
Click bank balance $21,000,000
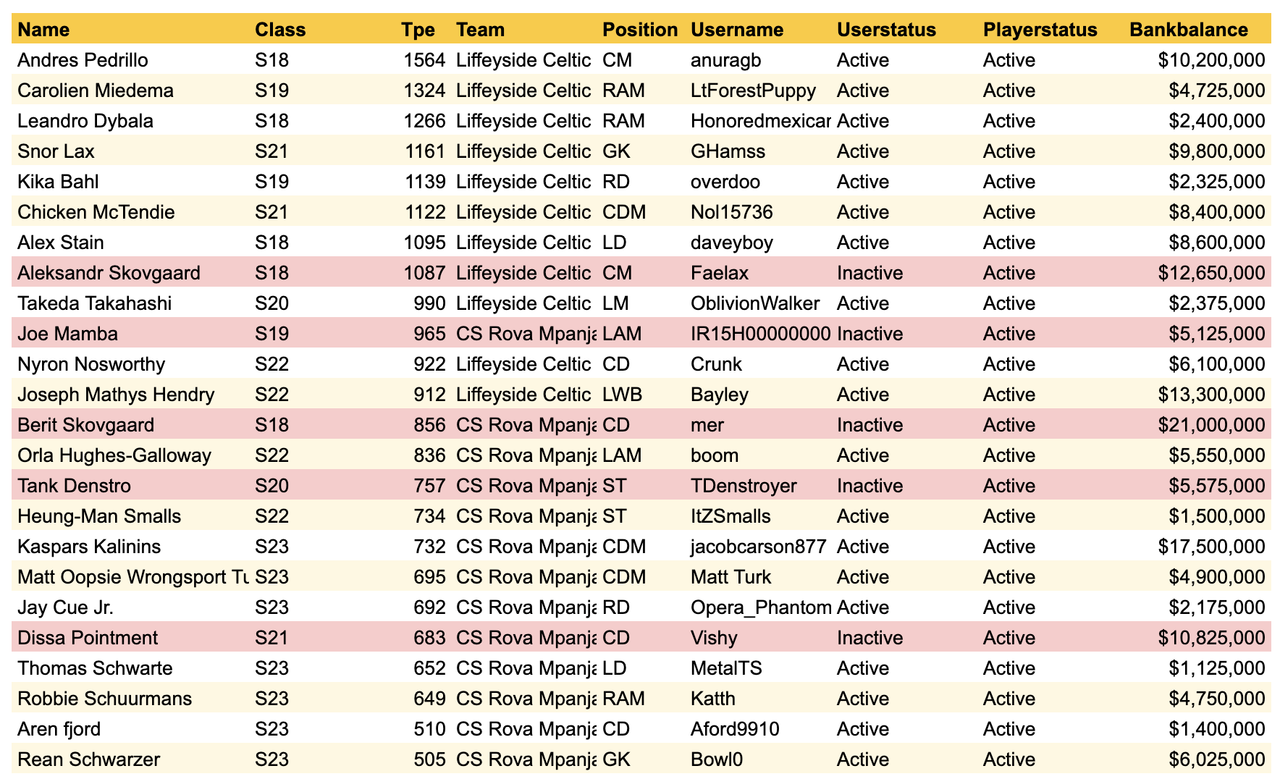coord(1211,425)
